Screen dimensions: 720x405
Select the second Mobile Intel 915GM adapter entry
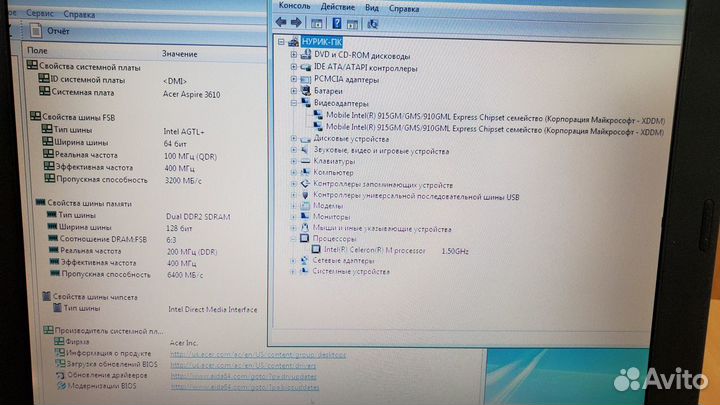point(495,129)
